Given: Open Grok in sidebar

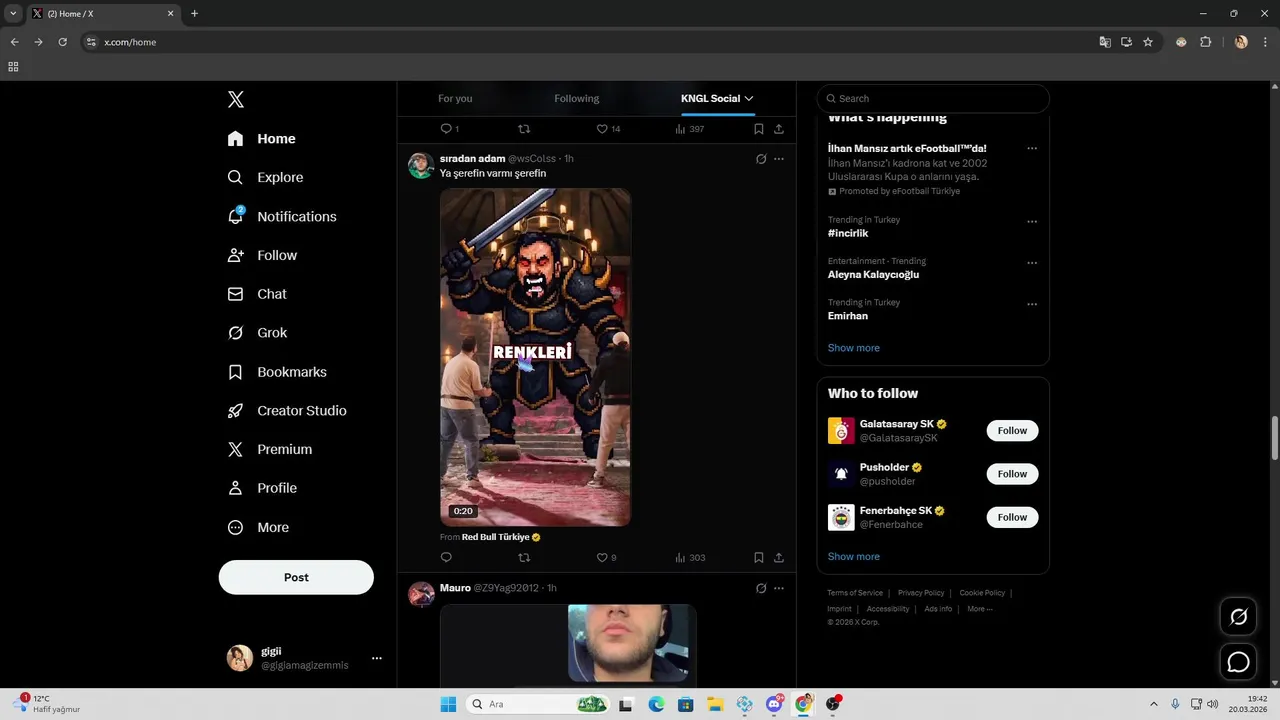Looking at the screenshot, I should coord(258,333).
